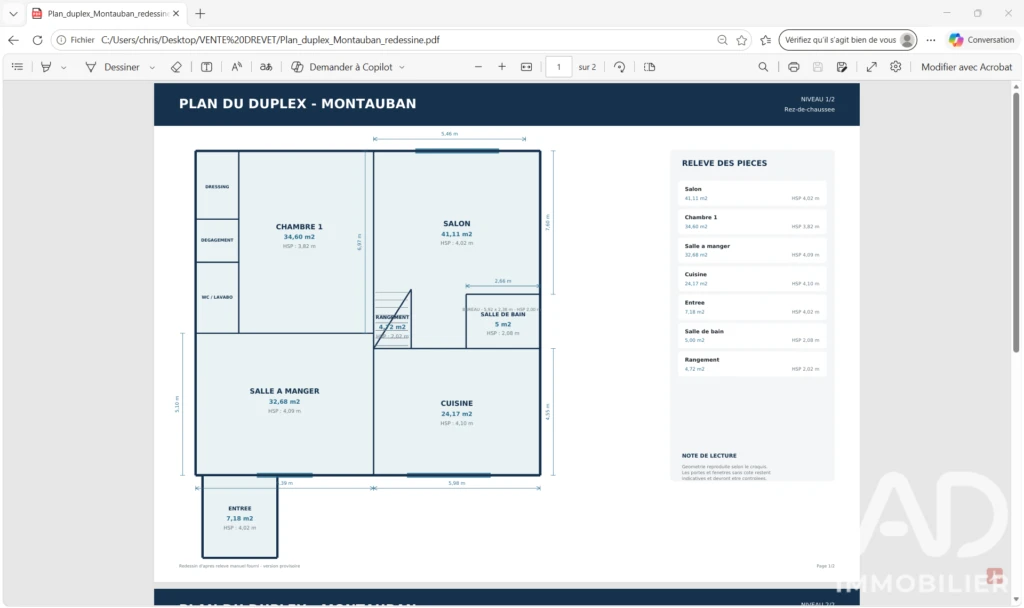The height and width of the screenshot is (608, 1024).
Task: Activate the Dessiner drawing tool
Action: [x=112, y=67]
